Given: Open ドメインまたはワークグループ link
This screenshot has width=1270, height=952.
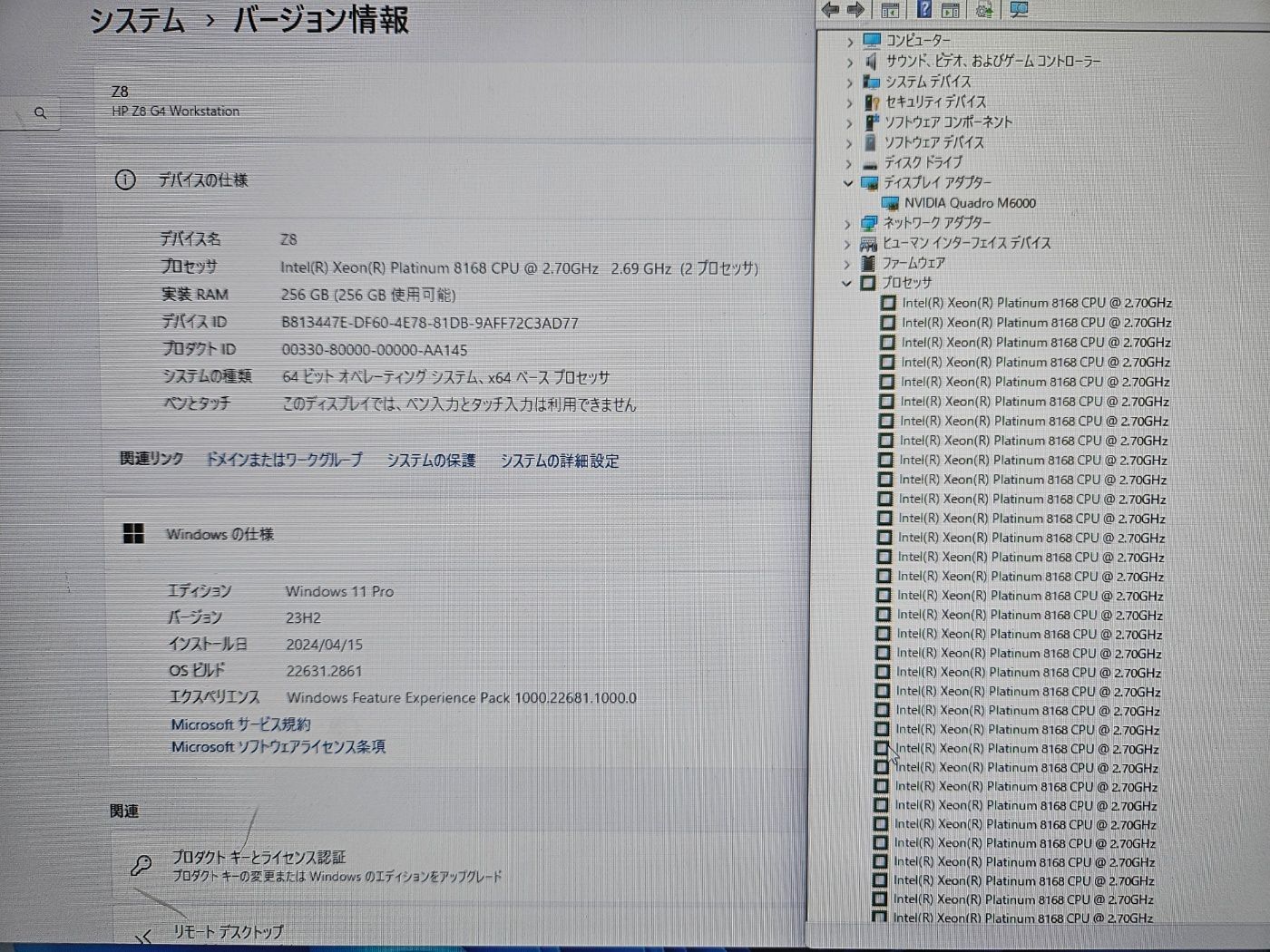Looking at the screenshot, I should pos(284,460).
